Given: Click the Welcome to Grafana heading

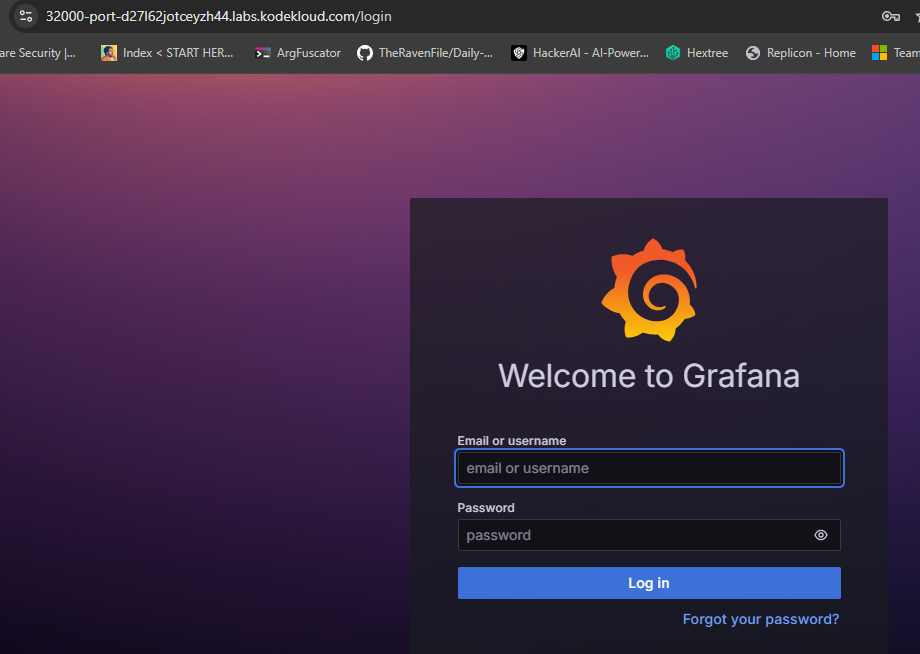Looking at the screenshot, I should click(648, 376).
